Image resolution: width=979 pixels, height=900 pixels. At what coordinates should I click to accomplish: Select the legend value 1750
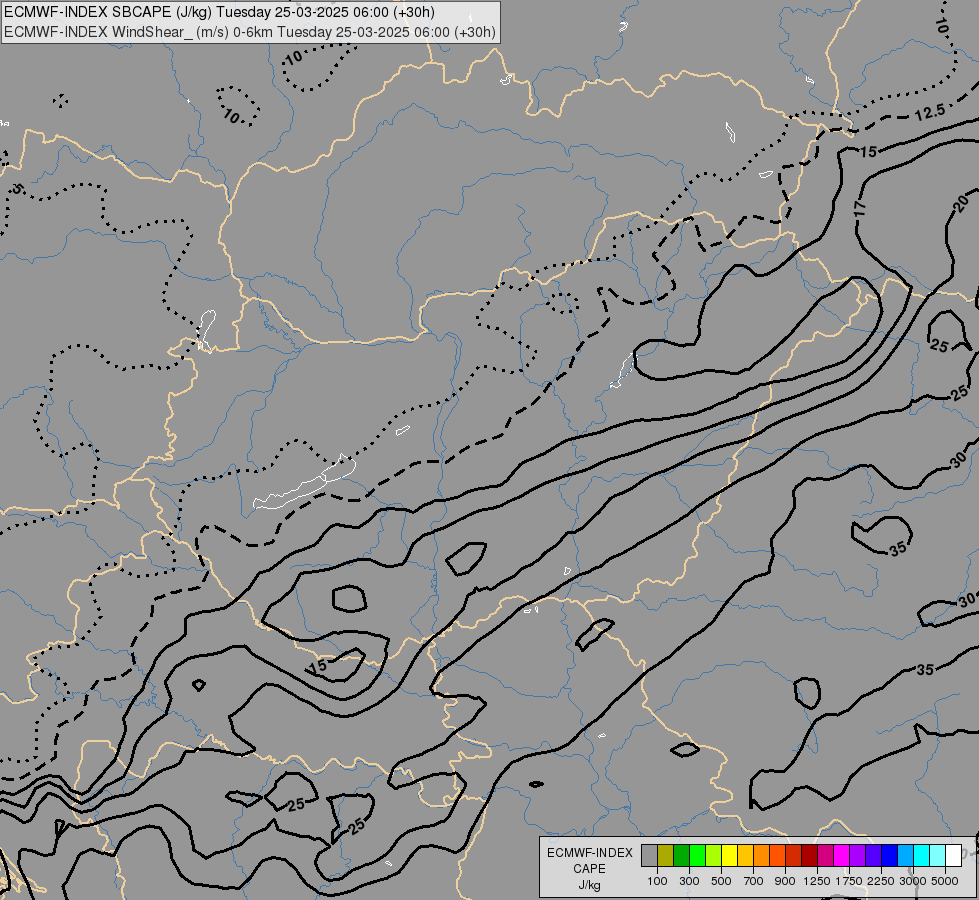click(x=849, y=881)
